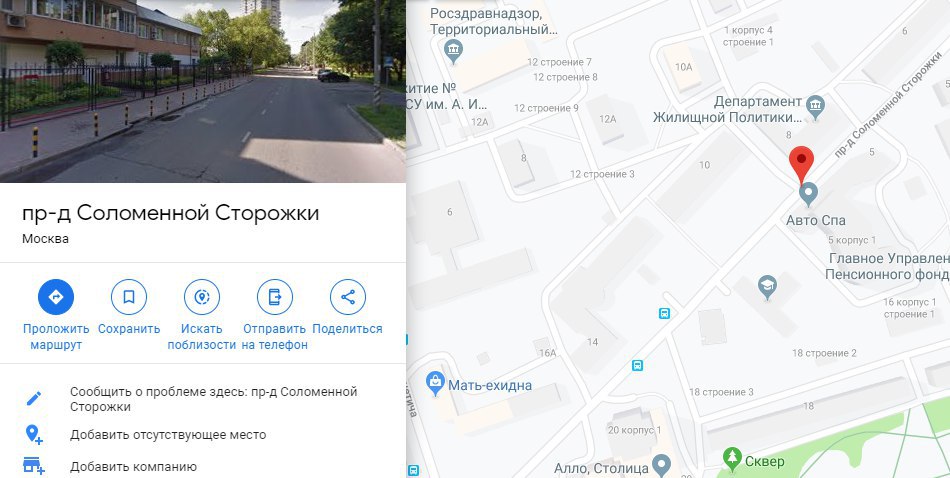The height and width of the screenshot is (478, 950).
Task: Select the Росздравнадзор building marker
Action: point(453,51)
